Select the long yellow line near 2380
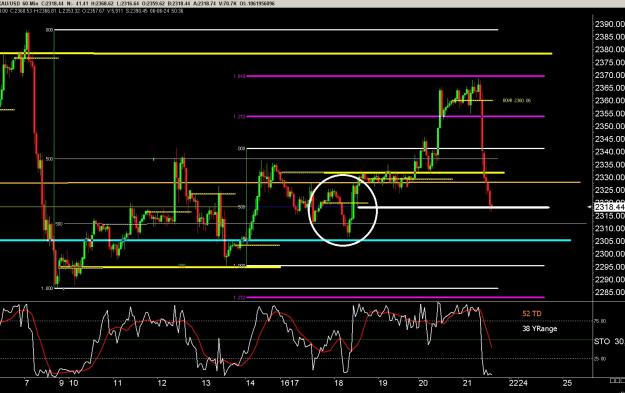625x393 pixels. point(276,53)
